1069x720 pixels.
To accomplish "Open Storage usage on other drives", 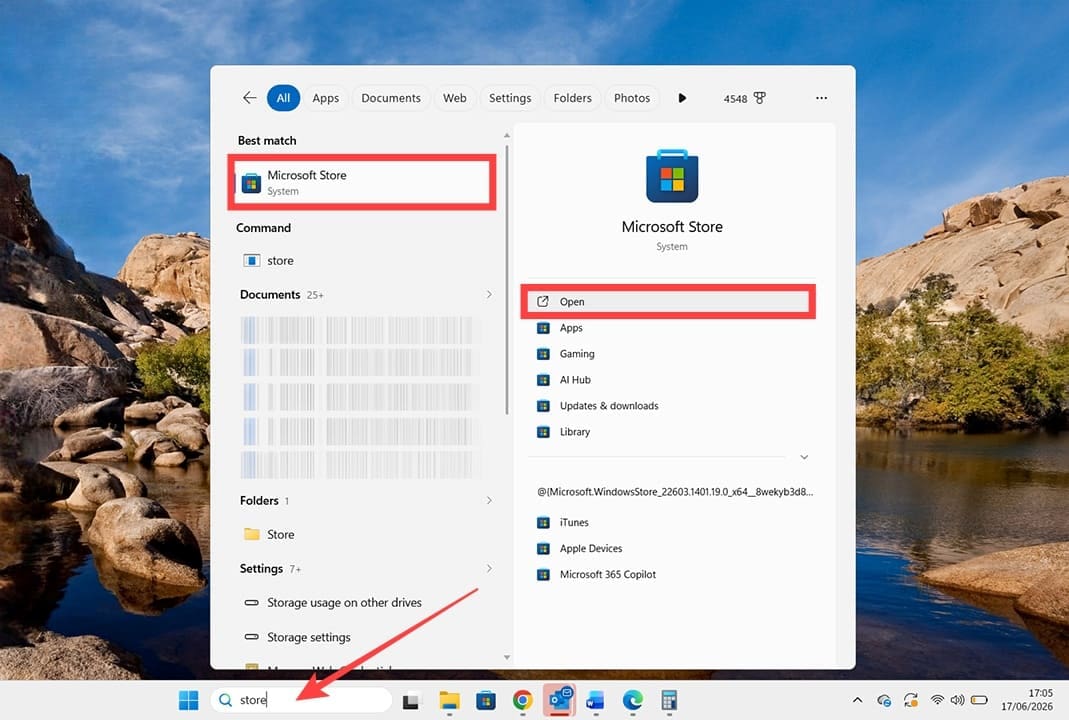I will [x=362, y=603].
